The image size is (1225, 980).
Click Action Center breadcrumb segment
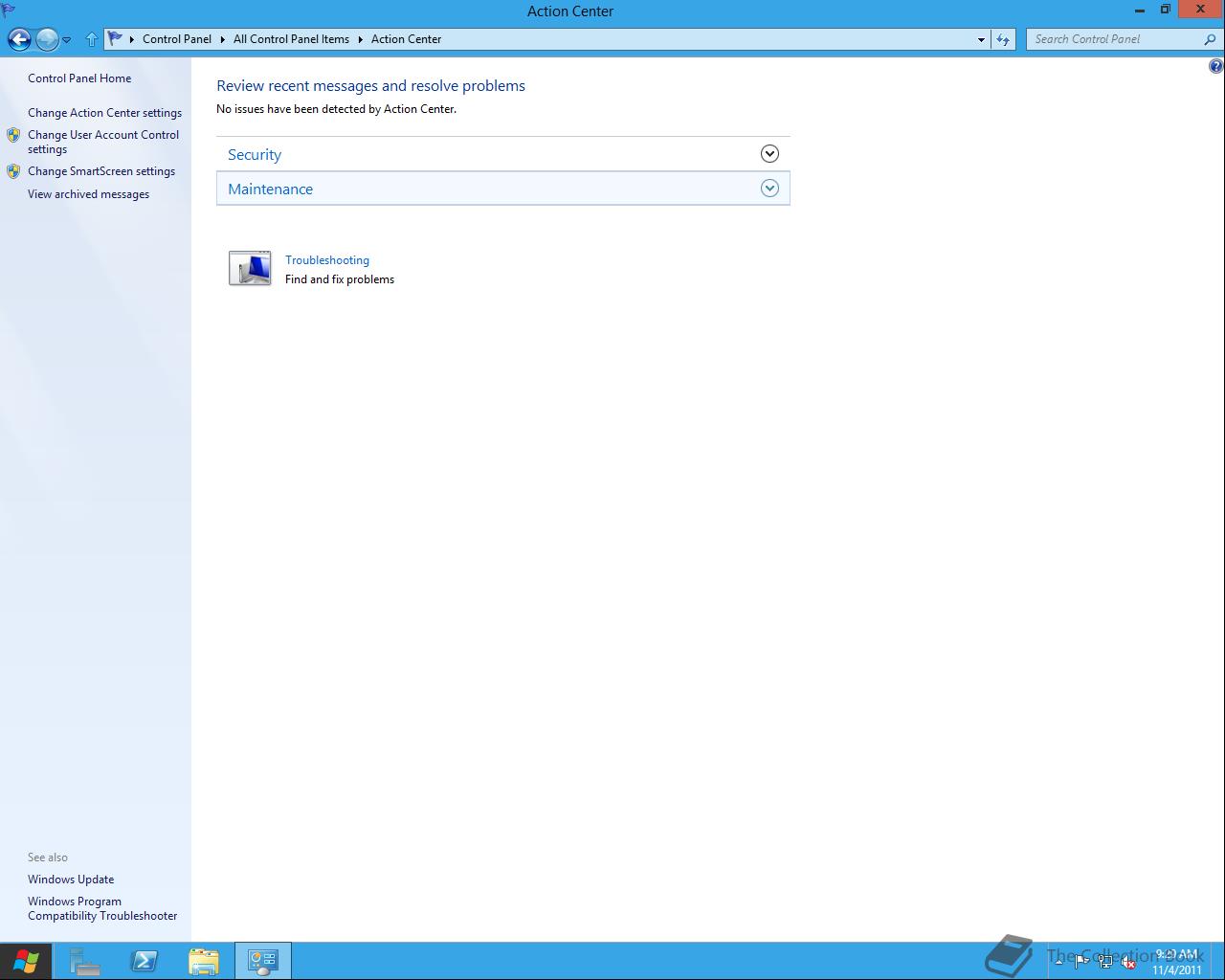pos(406,39)
